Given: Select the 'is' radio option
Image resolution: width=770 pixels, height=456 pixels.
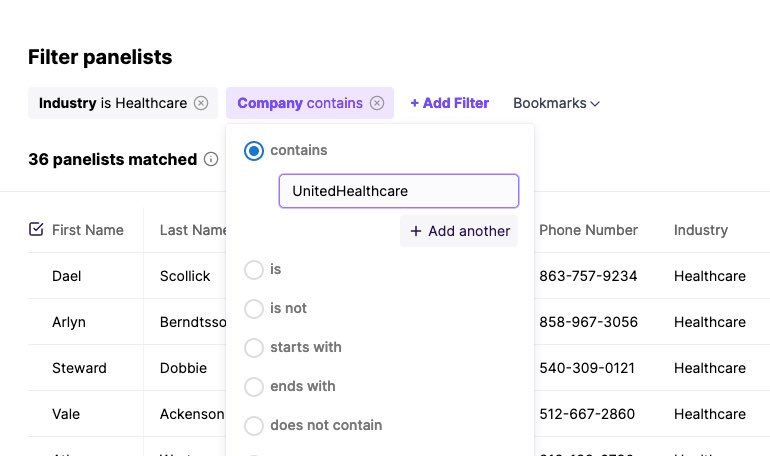Looking at the screenshot, I should [x=254, y=269].
